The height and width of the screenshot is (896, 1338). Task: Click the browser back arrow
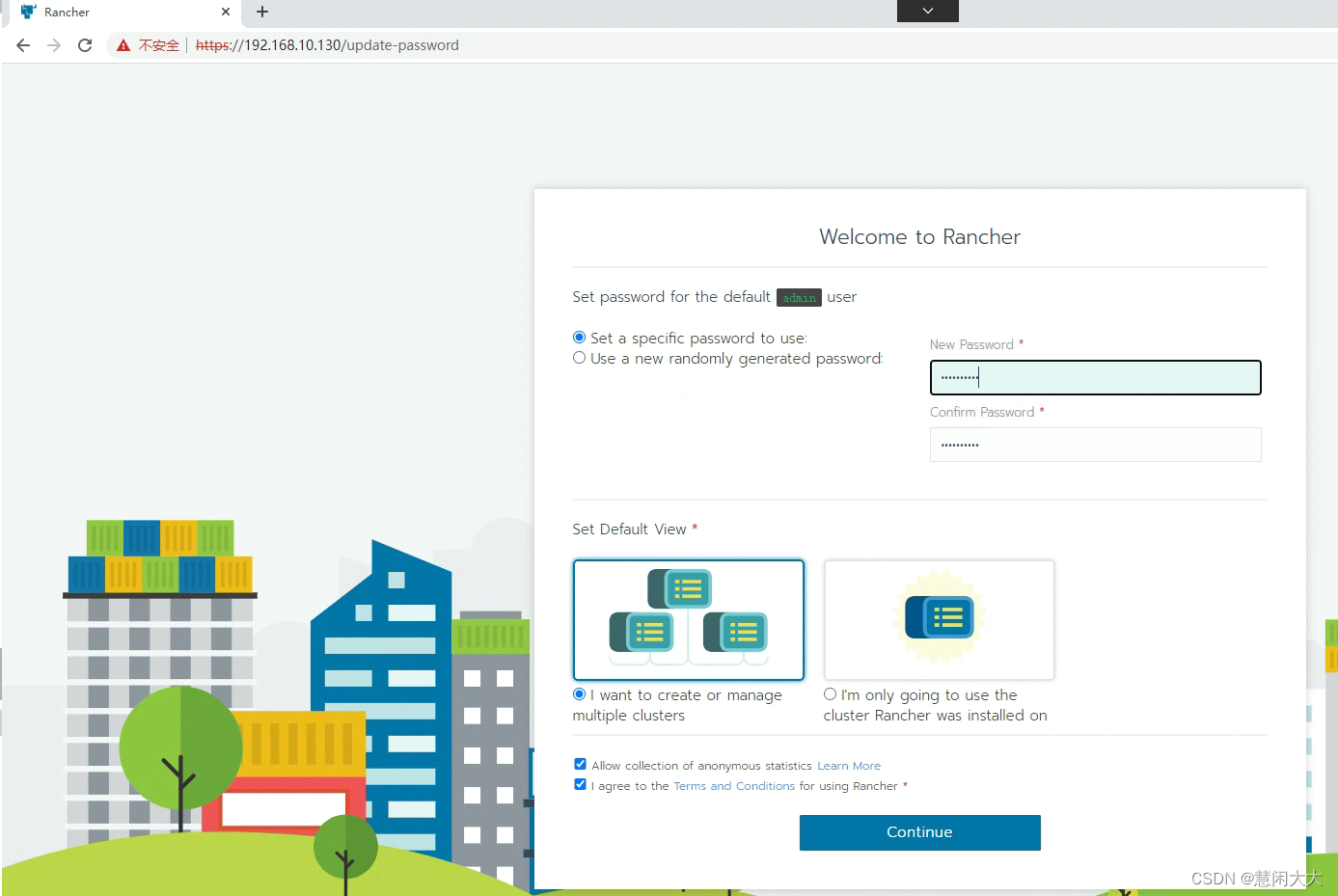click(23, 45)
